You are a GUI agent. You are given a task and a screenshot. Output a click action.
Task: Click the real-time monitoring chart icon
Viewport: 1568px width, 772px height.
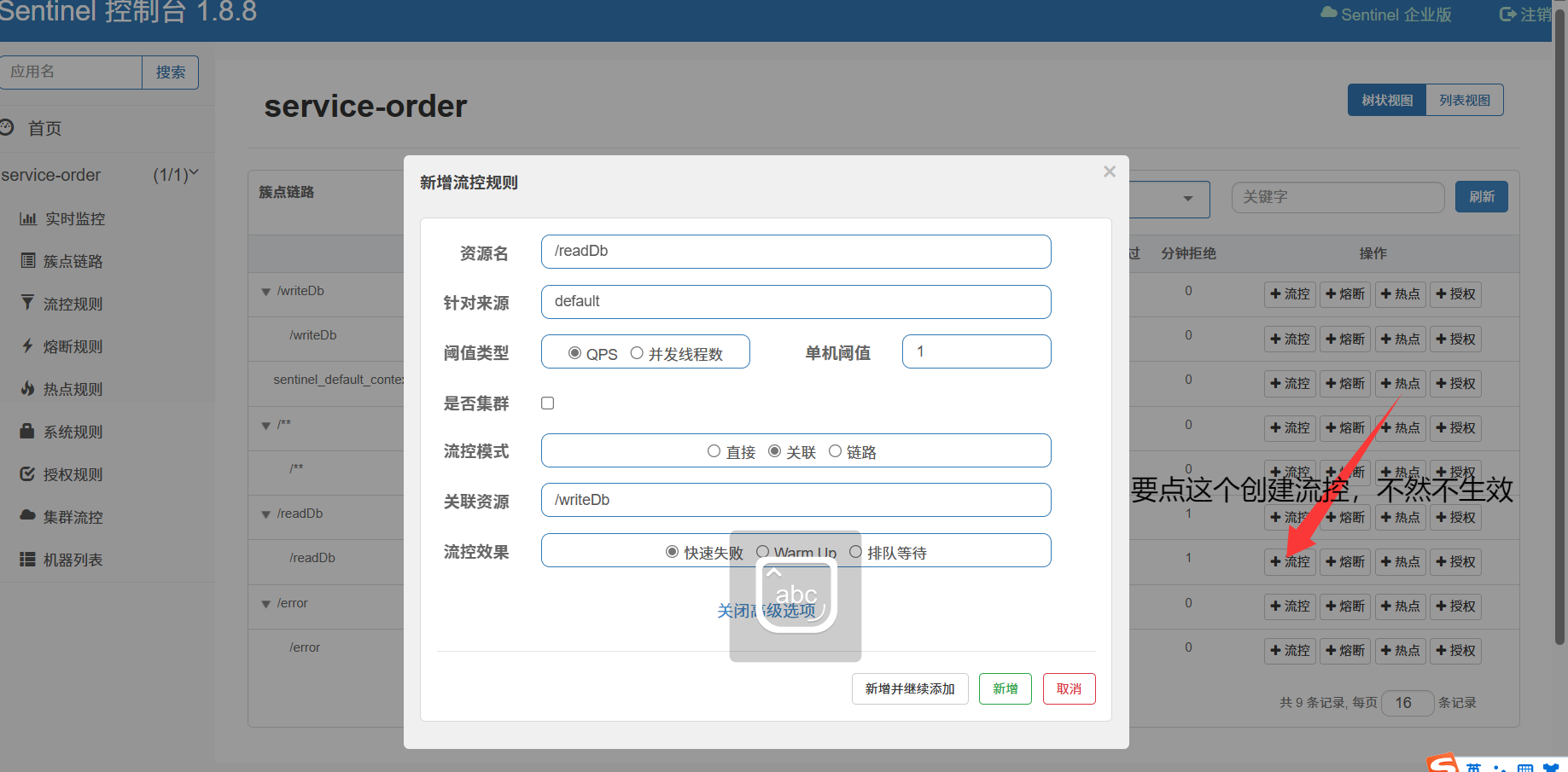pyautogui.click(x=28, y=219)
